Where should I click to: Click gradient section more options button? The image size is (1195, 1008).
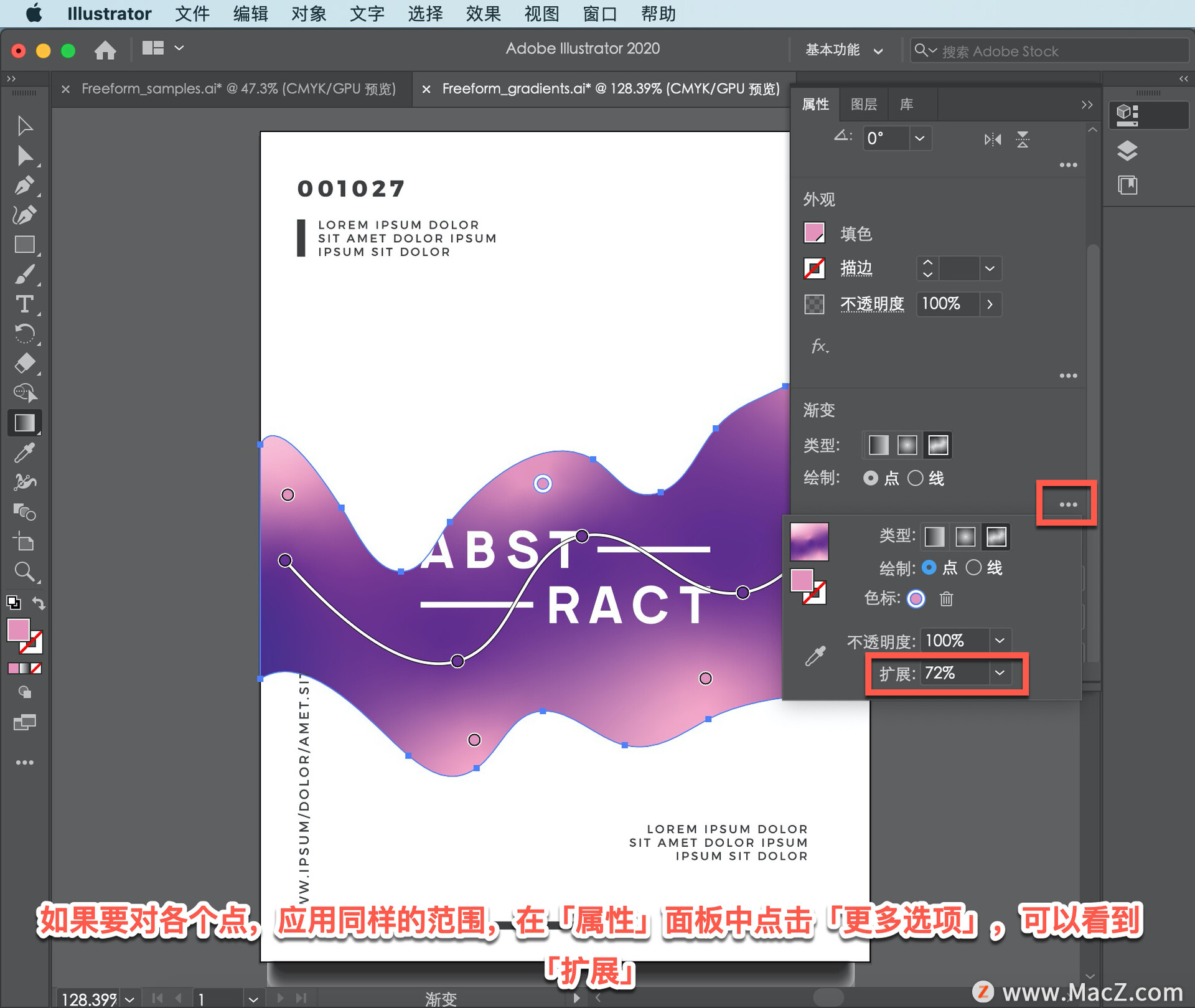click(1067, 504)
